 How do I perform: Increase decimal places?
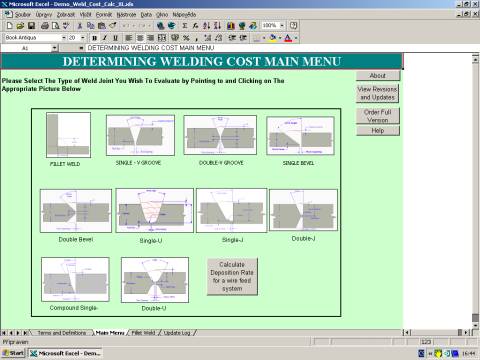point(207,38)
